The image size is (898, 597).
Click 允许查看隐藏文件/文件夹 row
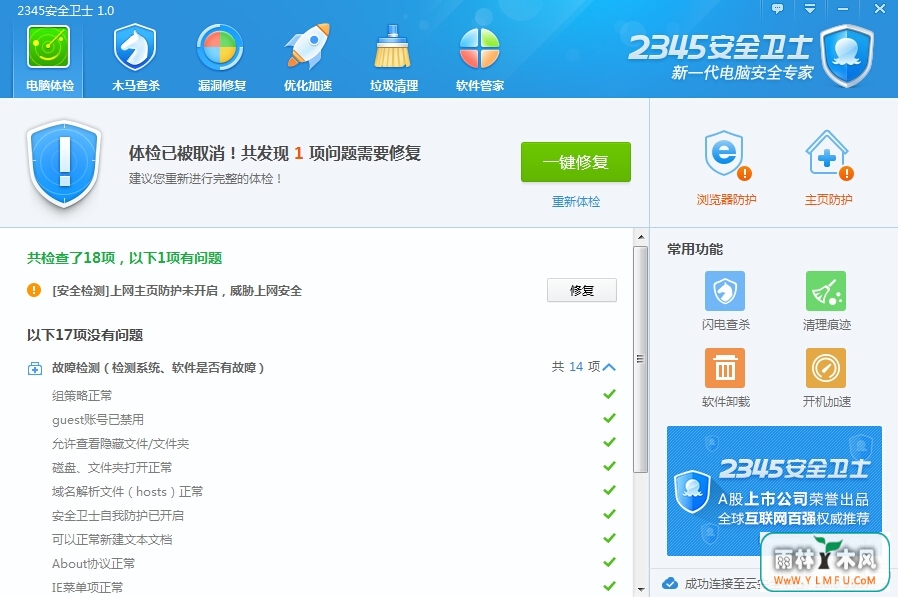point(334,443)
